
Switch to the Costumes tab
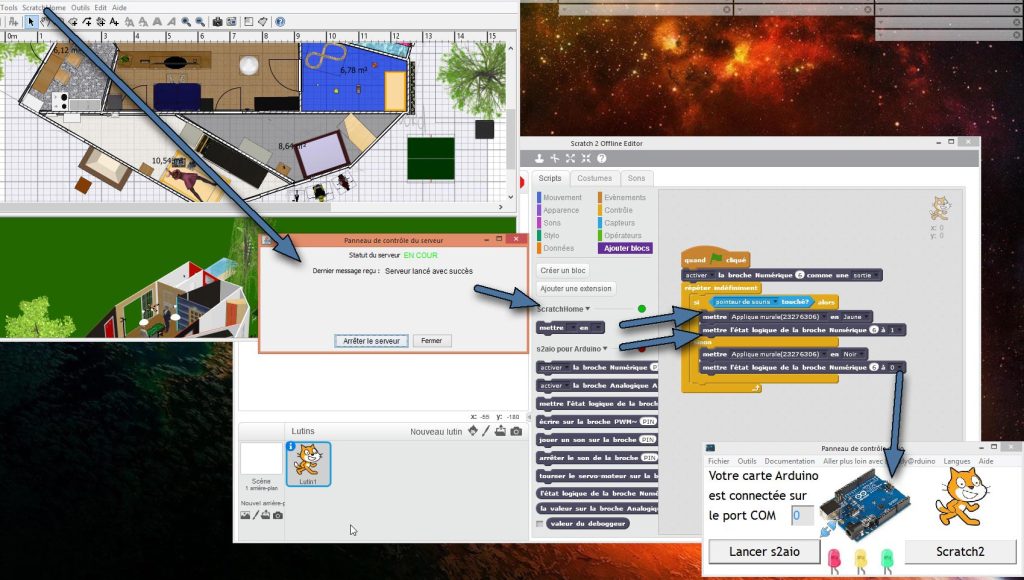[x=594, y=178]
